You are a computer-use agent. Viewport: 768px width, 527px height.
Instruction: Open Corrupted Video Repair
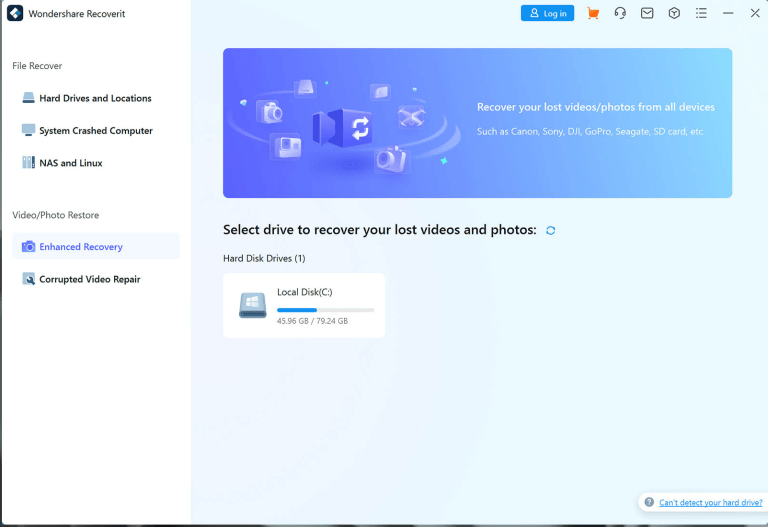96,279
